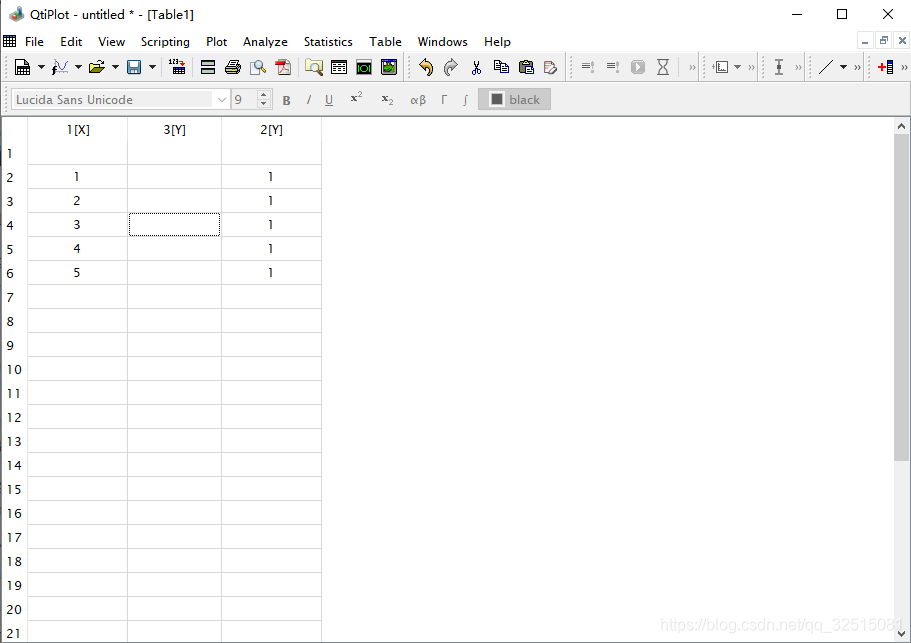Open the New Table dropdown arrow

[41, 67]
